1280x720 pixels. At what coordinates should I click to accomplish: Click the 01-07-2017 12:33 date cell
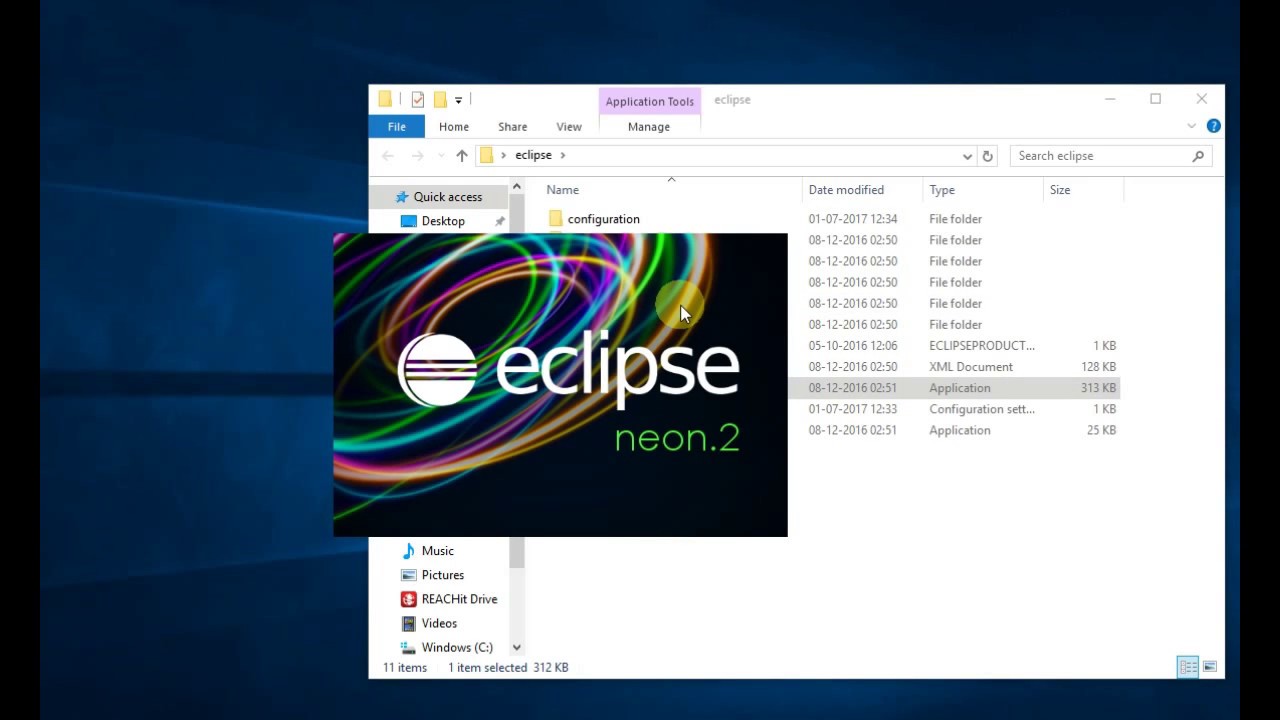click(853, 409)
